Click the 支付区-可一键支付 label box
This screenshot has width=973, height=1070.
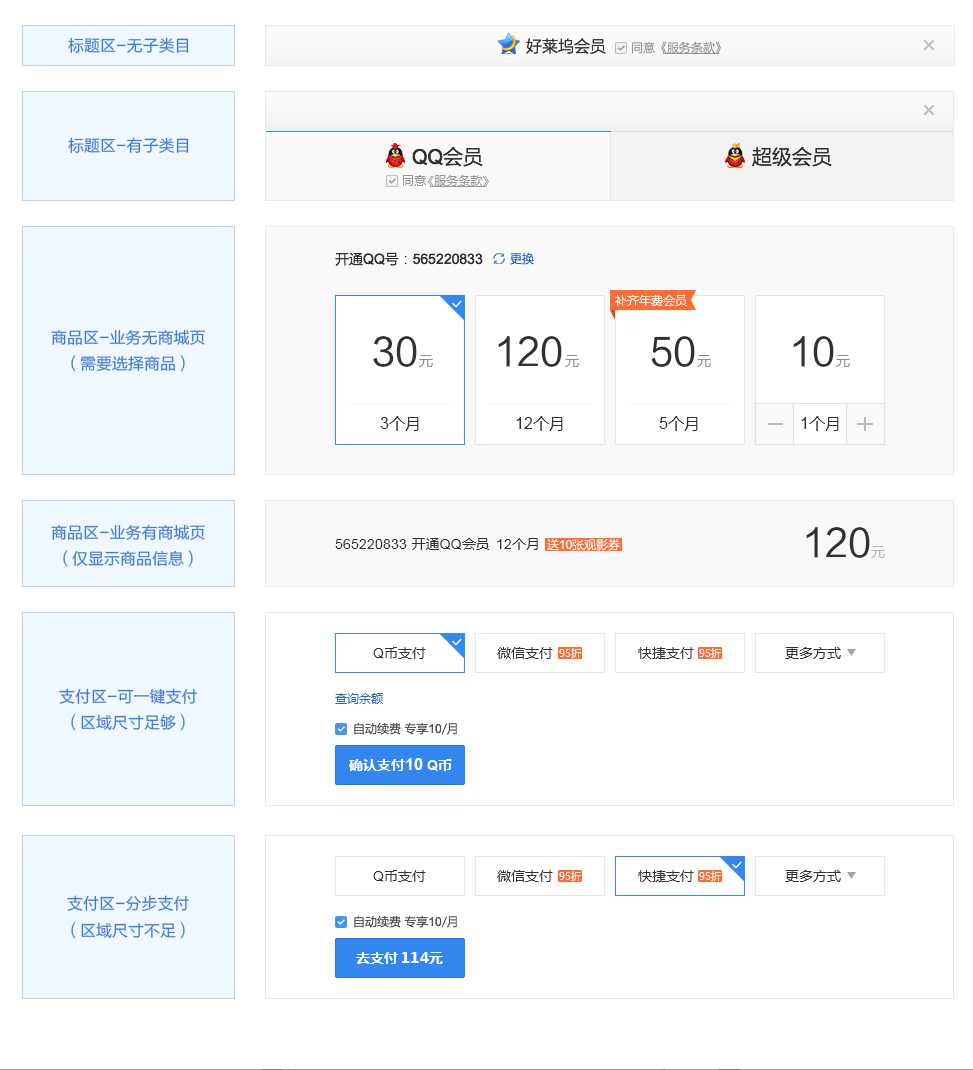[x=128, y=709]
